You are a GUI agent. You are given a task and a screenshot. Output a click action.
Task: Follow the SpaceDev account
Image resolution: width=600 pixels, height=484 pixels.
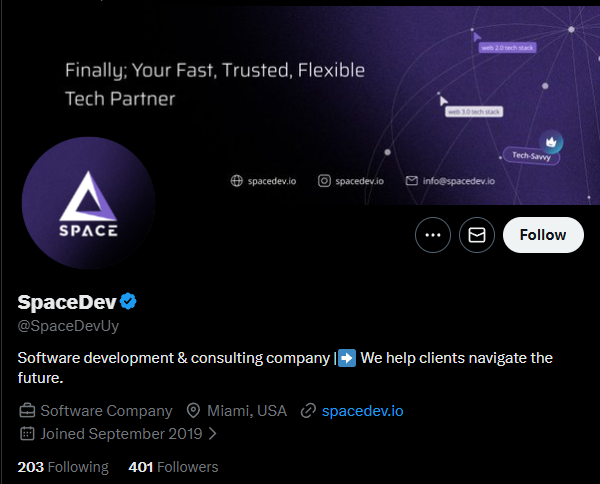tap(543, 235)
